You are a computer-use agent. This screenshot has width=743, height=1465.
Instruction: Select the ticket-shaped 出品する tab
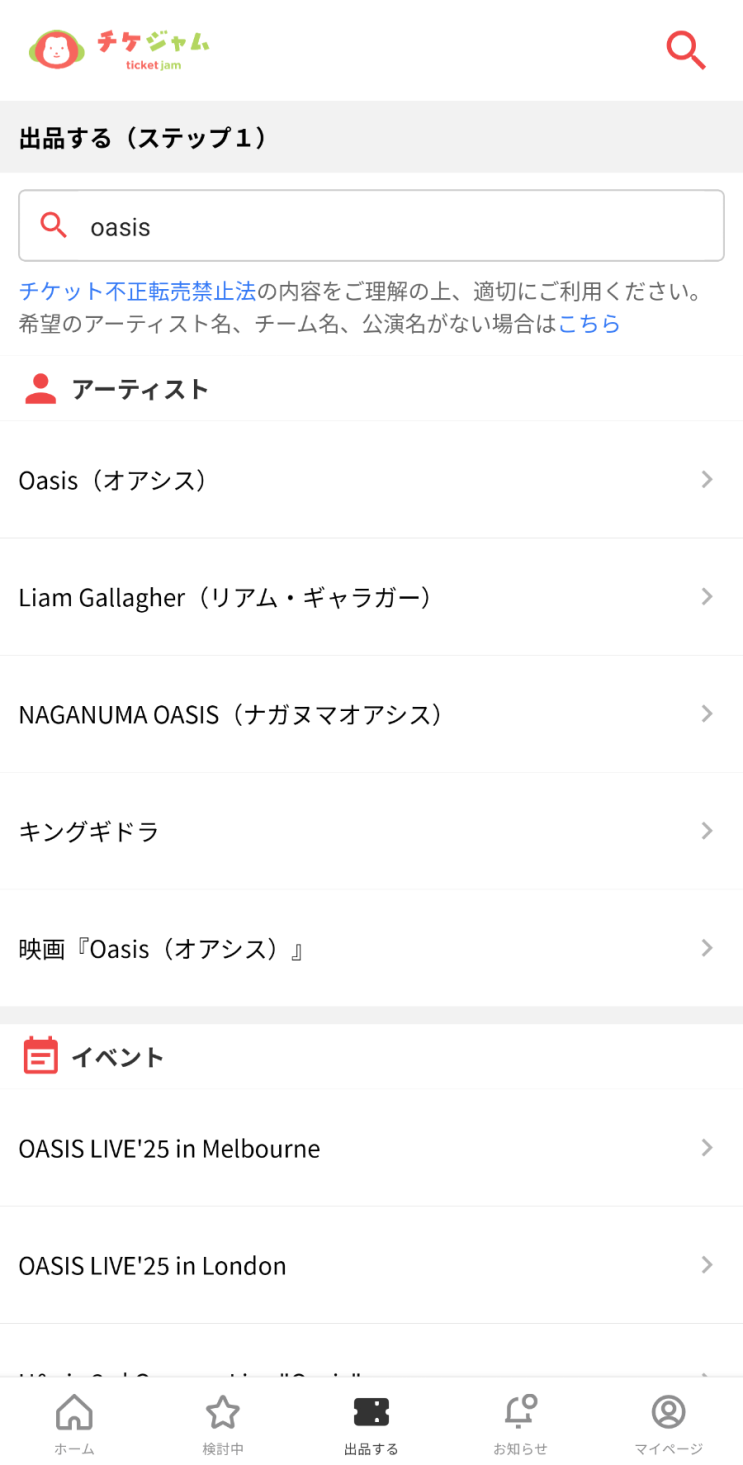pyautogui.click(x=371, y=1424)
